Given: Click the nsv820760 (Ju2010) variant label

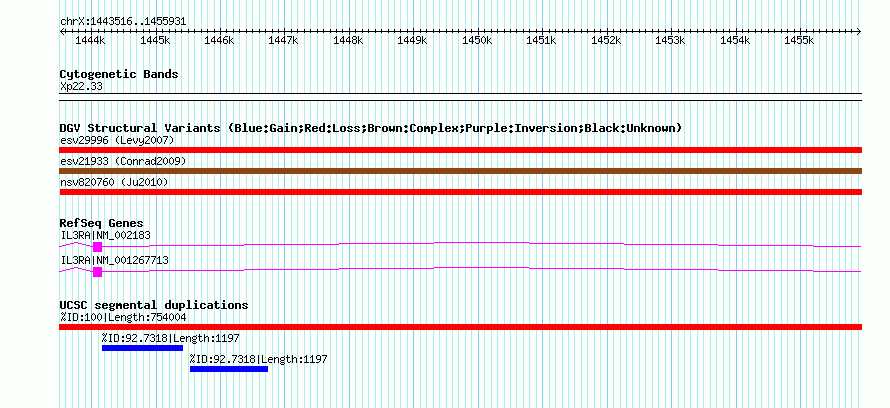Looking at the screenshot, I should click(x=114, y=182).
